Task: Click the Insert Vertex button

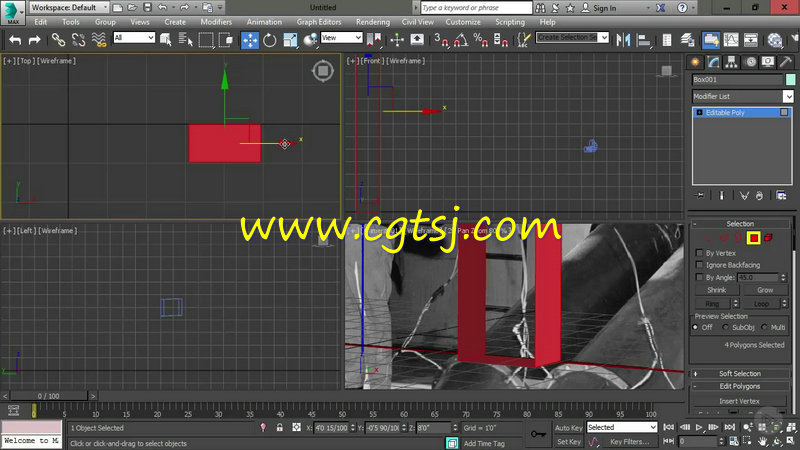Action: [x=739, y=401]
